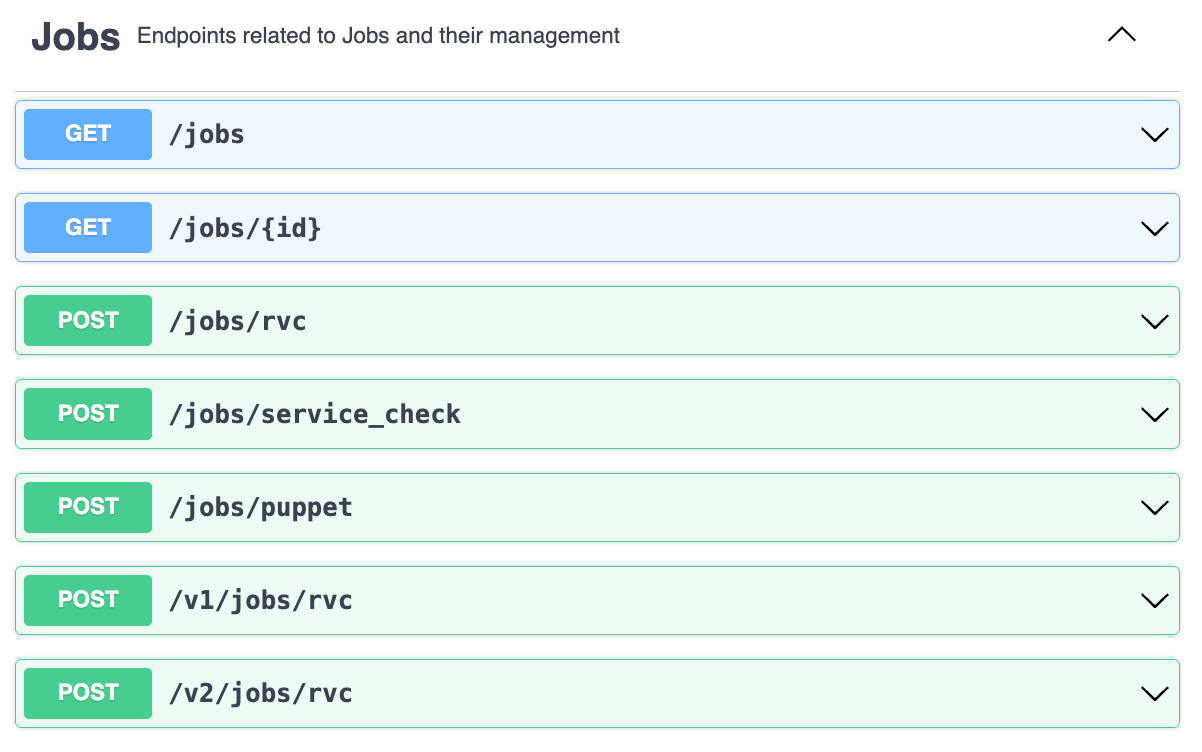The image size is (1202, 752).
Task: Click the POST badge for /jobs/rvc
Action: pos(88,320)
